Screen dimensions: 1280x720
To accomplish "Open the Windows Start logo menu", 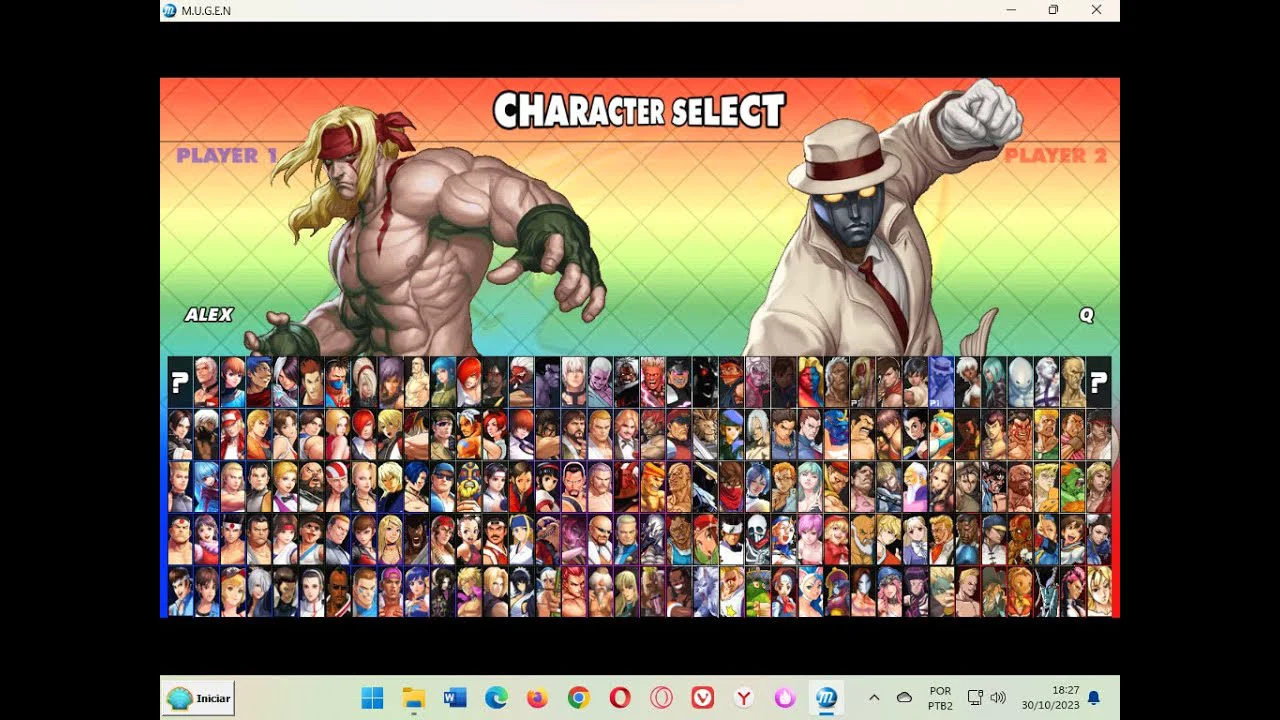I will point(372,698).
